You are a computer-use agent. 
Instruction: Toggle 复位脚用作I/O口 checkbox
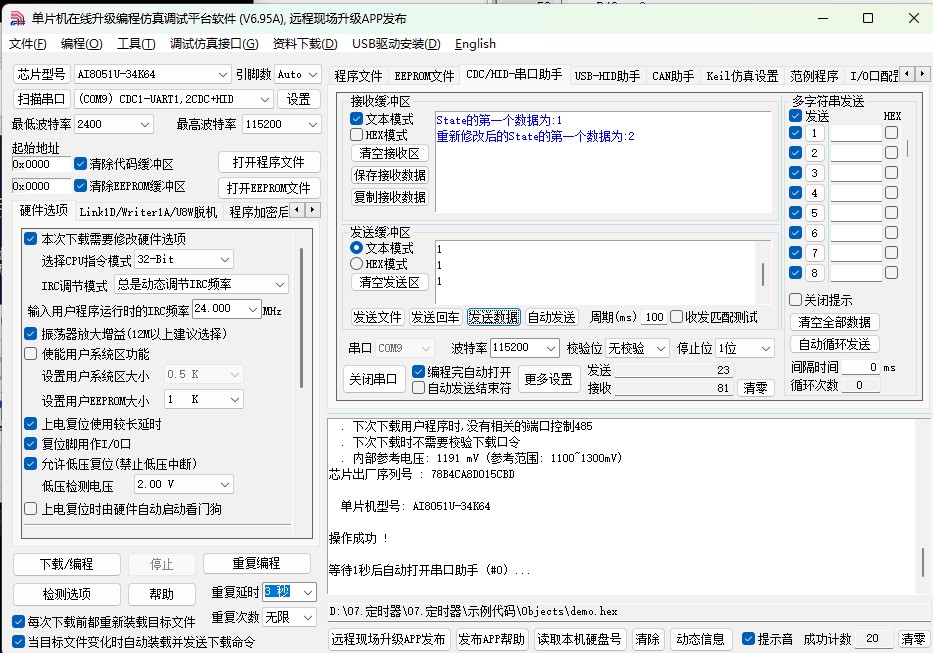point(30,443)
